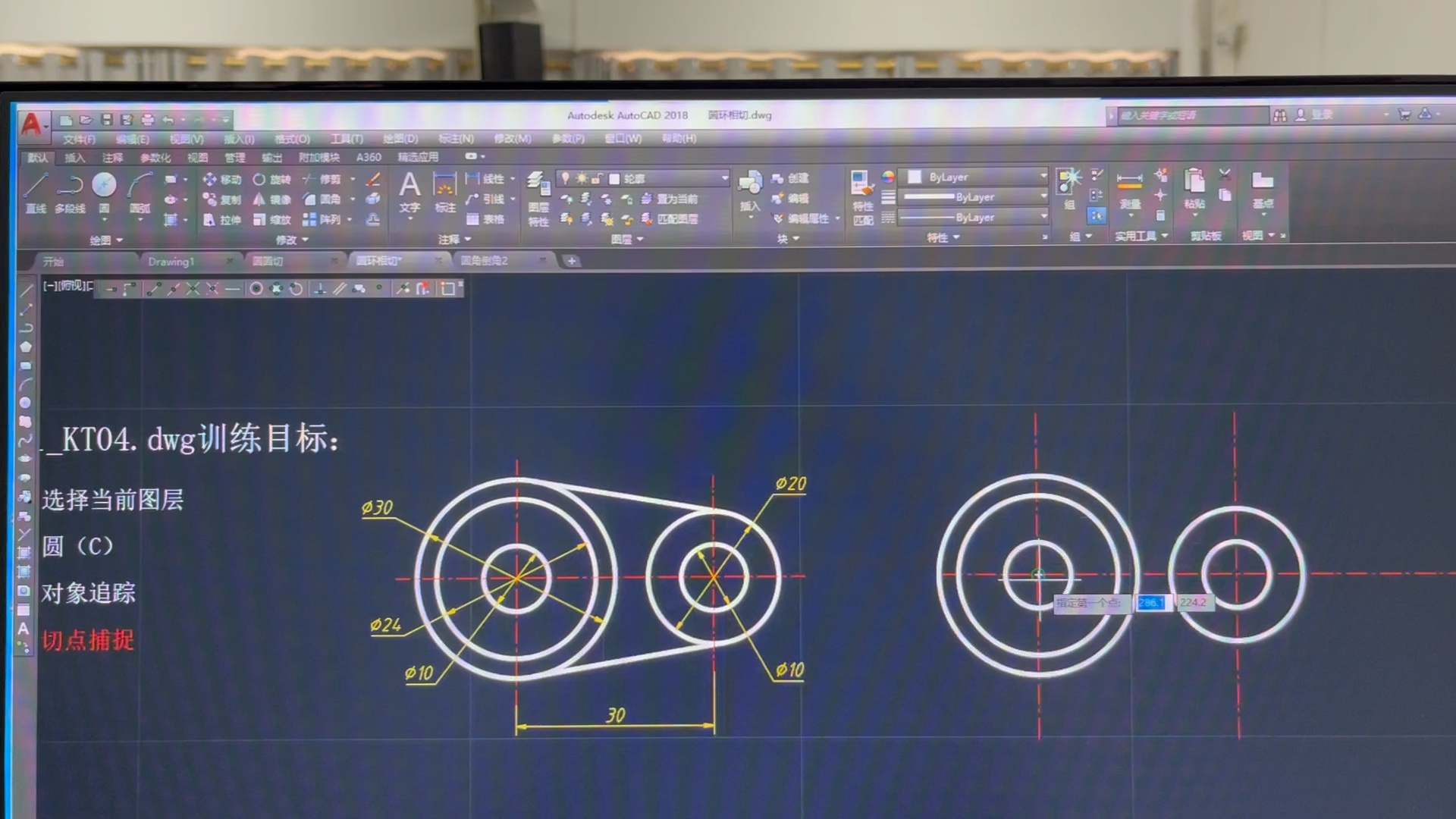Toggle layer freeze sun icon
The height and width of the screenshot is (819, 1456).
[582, 178]
